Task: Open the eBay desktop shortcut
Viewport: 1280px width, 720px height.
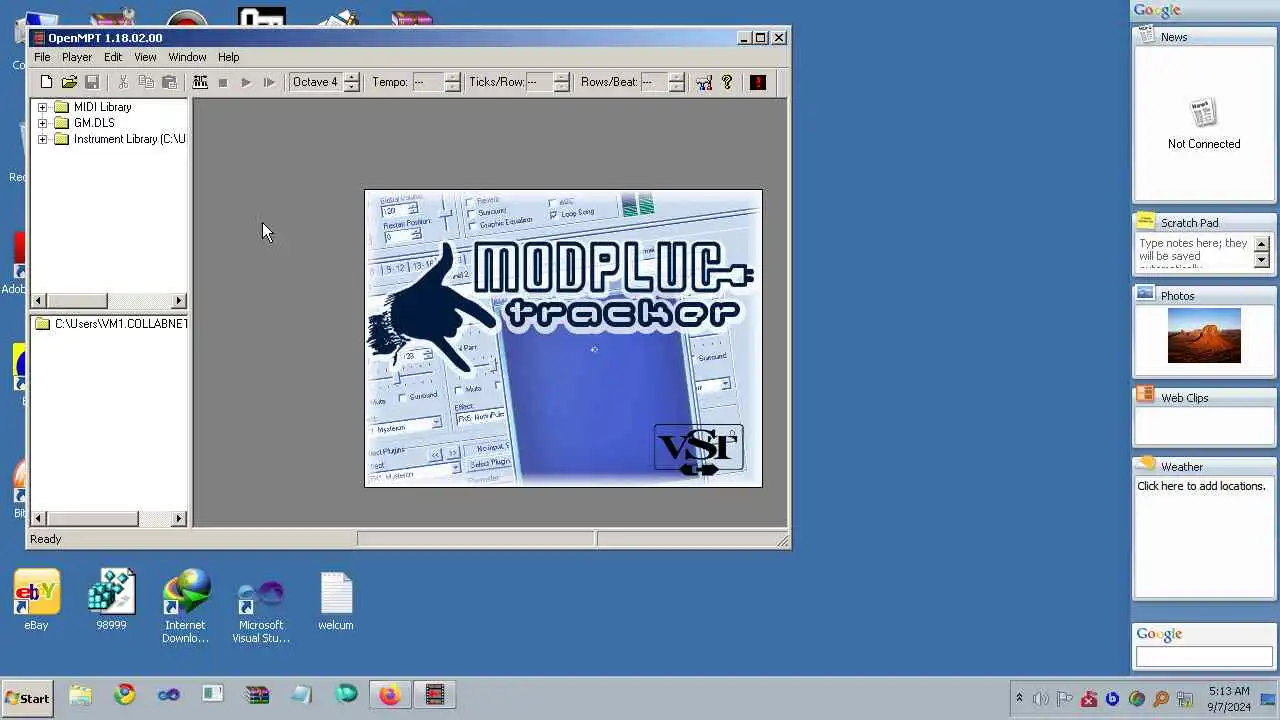Action: [36, 600]
